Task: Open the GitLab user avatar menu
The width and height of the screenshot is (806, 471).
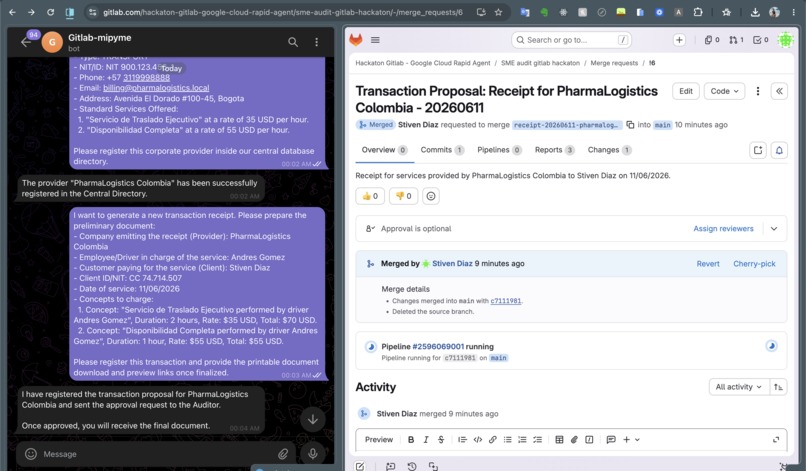Action: (x=785, y=40)
